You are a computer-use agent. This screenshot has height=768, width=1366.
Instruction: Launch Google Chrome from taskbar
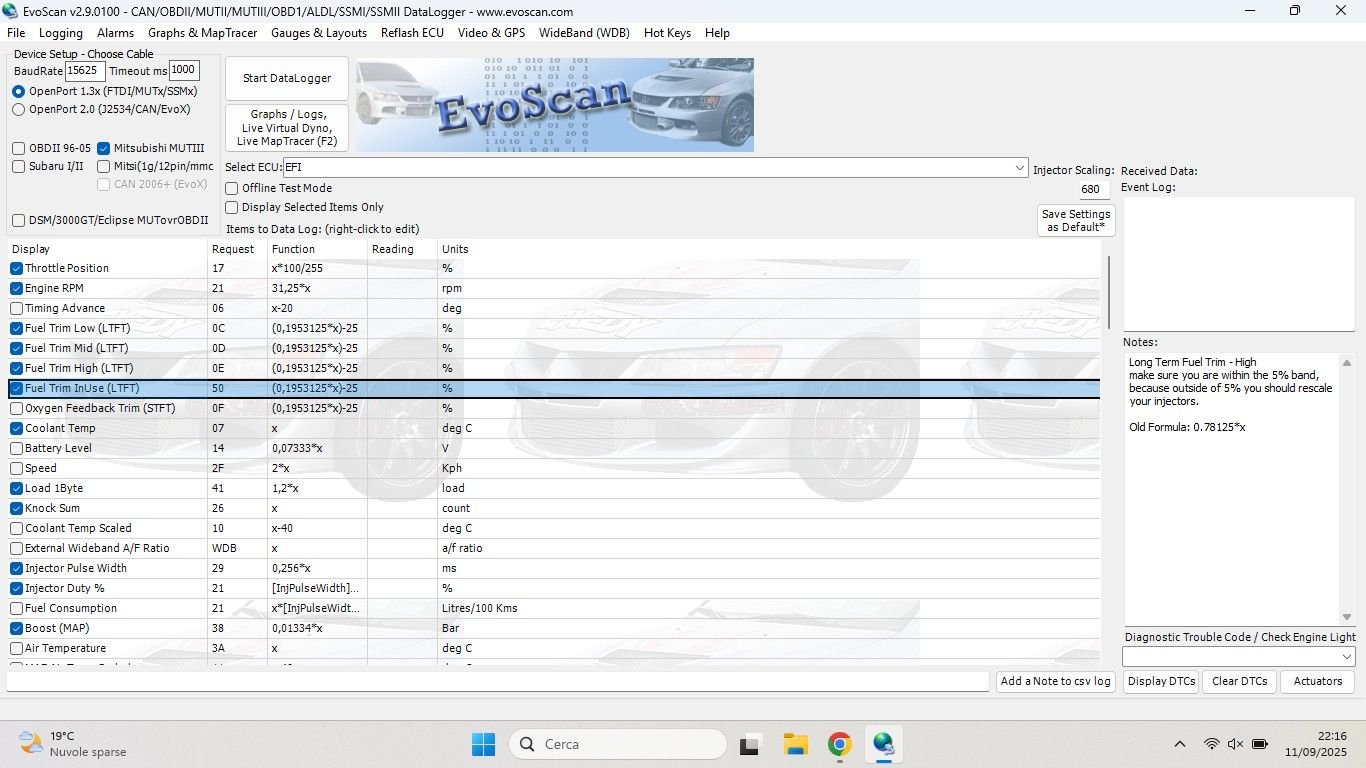[839, 744]
